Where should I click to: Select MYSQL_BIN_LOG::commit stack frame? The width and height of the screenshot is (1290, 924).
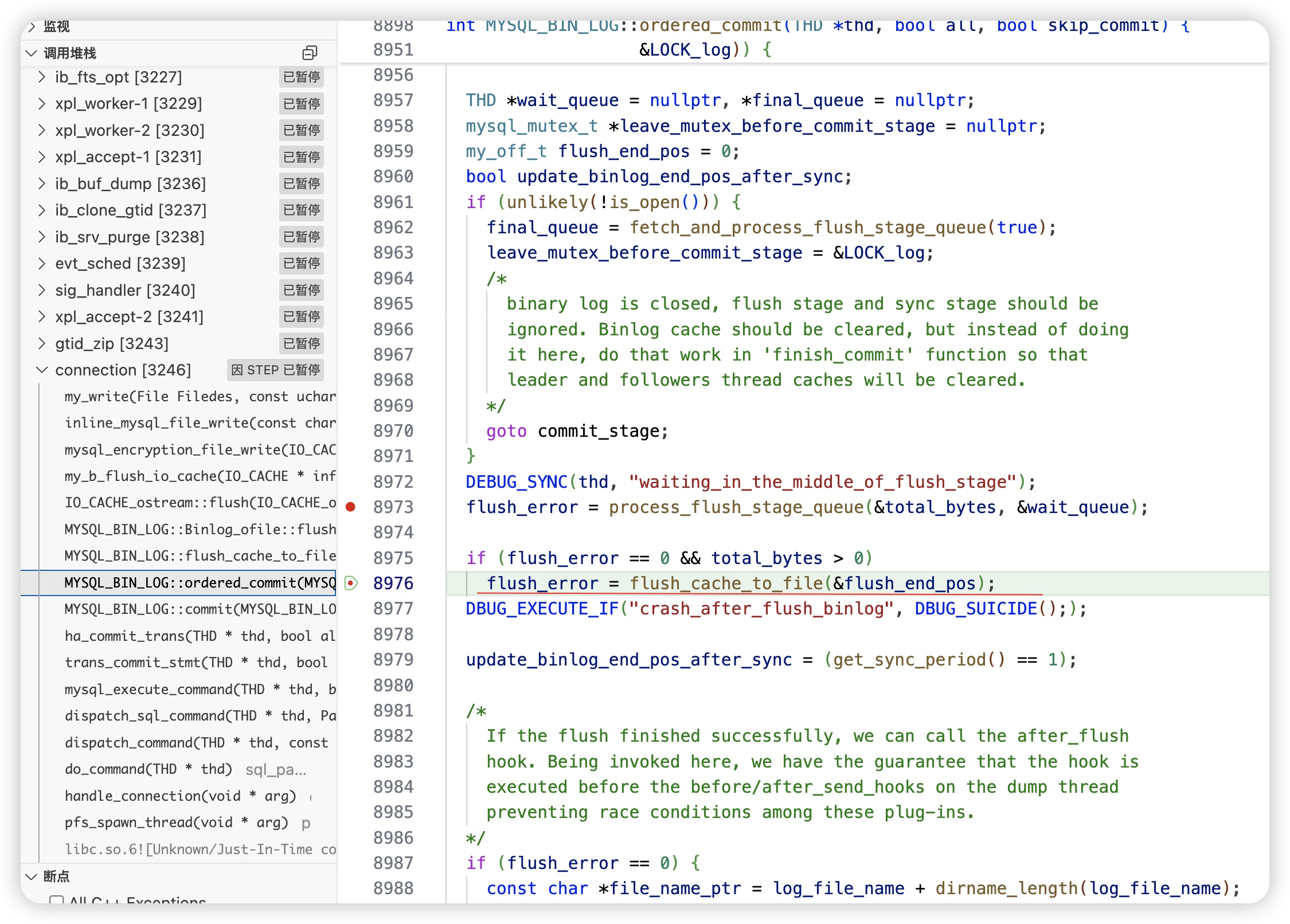click(200, 609)
